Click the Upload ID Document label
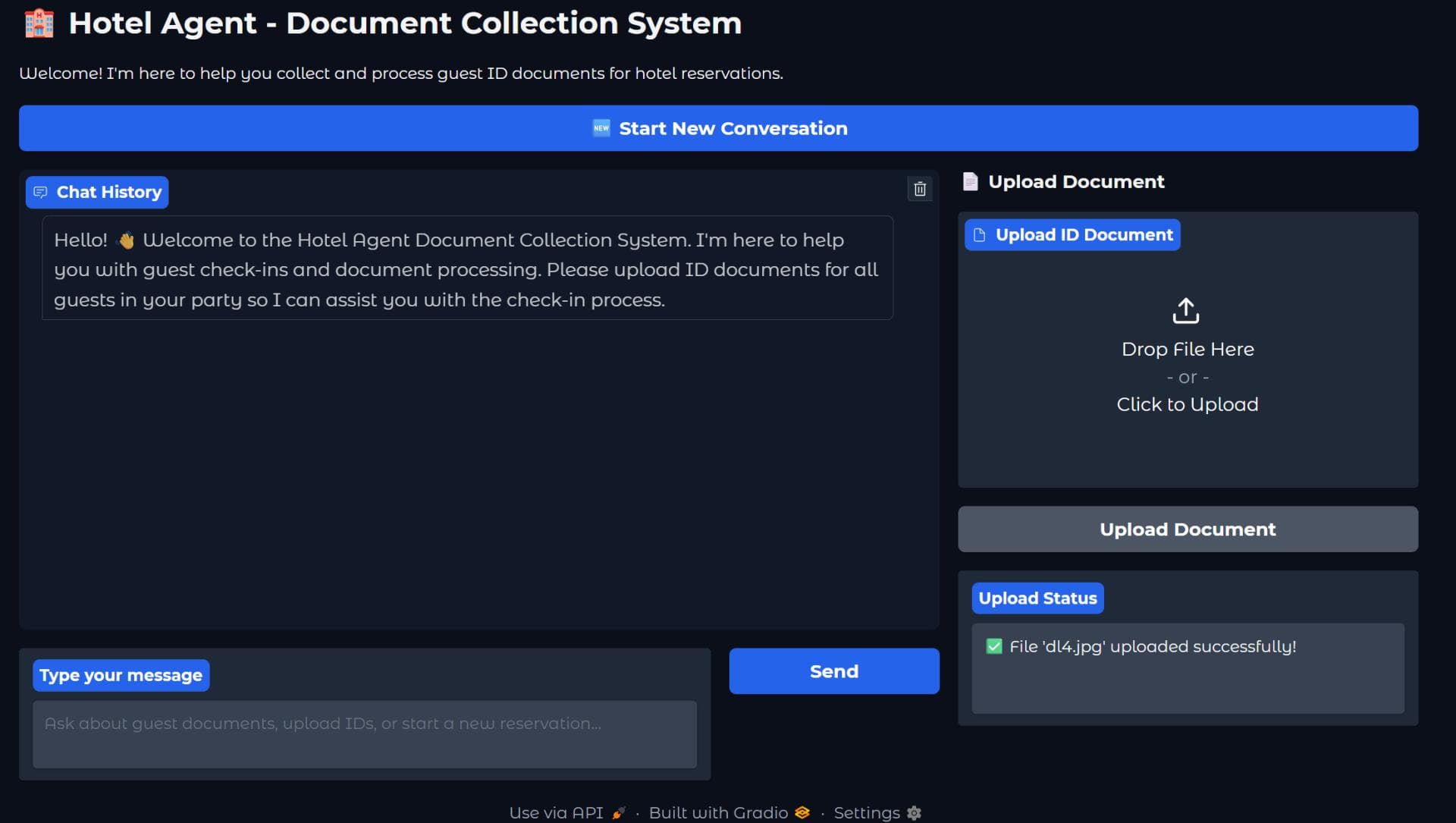 pos(1072,235)
